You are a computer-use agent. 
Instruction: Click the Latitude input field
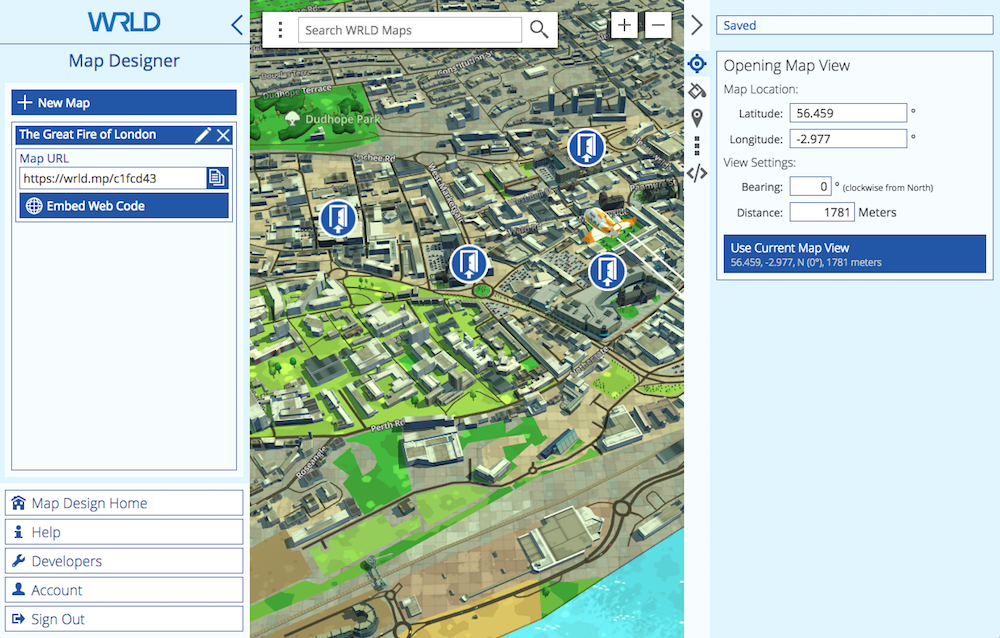[x=847, y=113]
